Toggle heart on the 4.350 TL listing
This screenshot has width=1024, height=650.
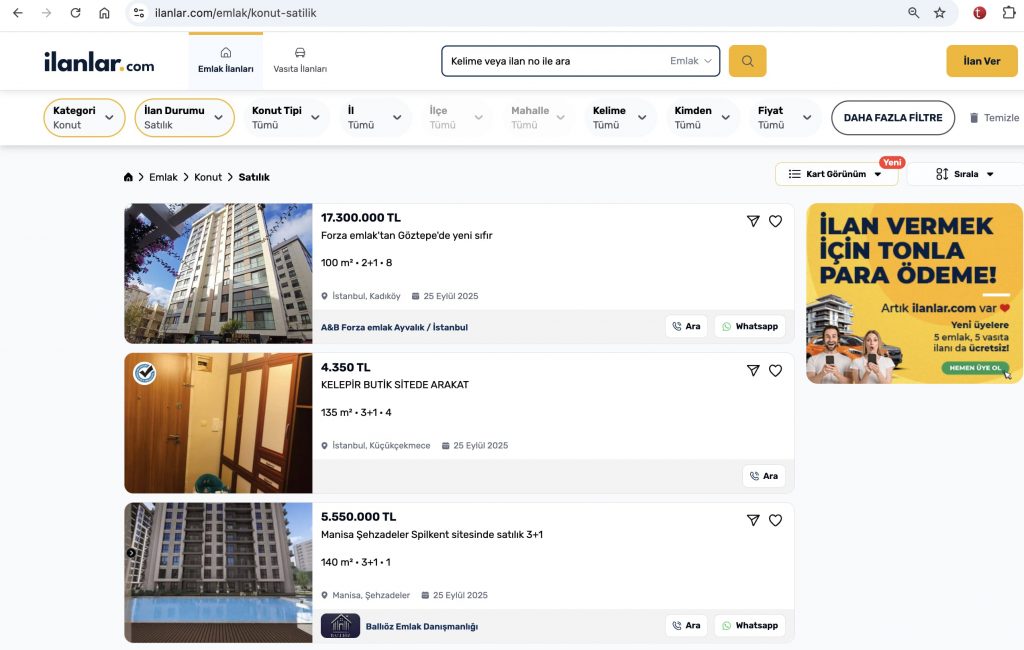click(x=775, y=371)
